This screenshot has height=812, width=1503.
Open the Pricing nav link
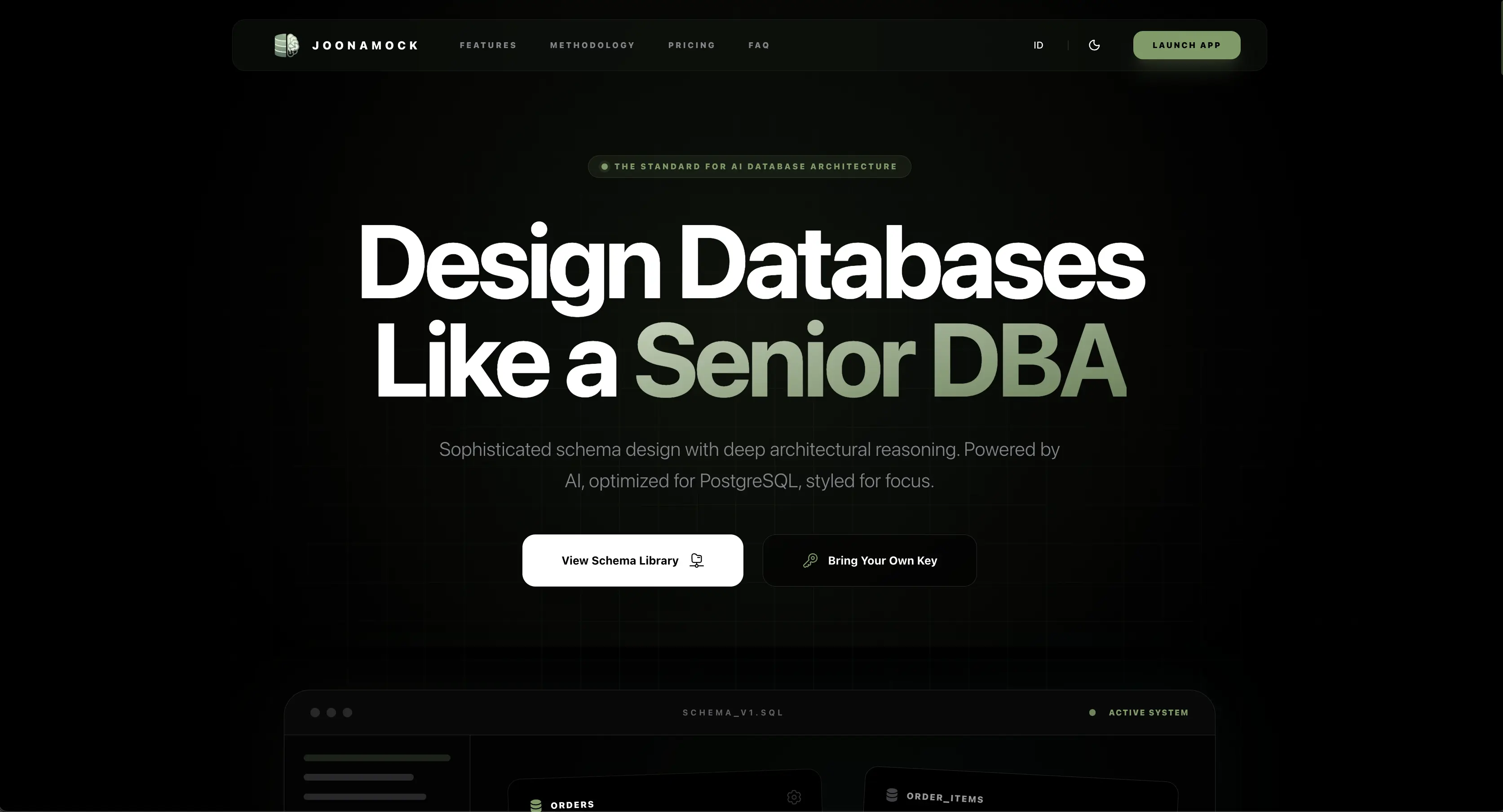point(691,45)
